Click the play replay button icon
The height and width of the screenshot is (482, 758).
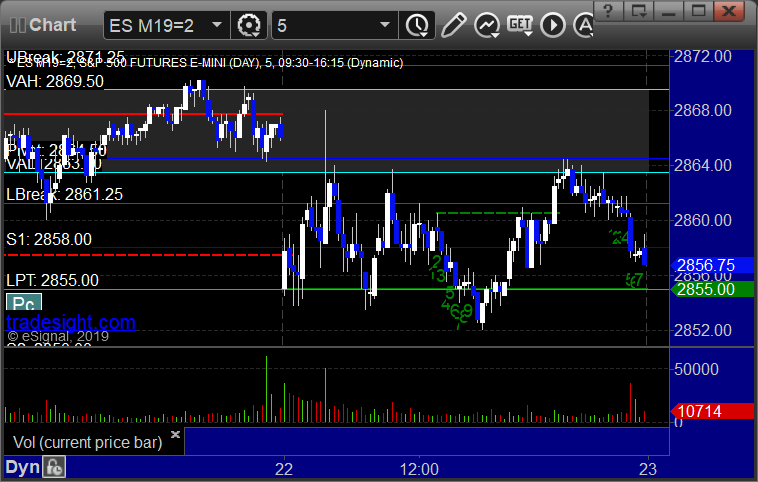(553, 25)
